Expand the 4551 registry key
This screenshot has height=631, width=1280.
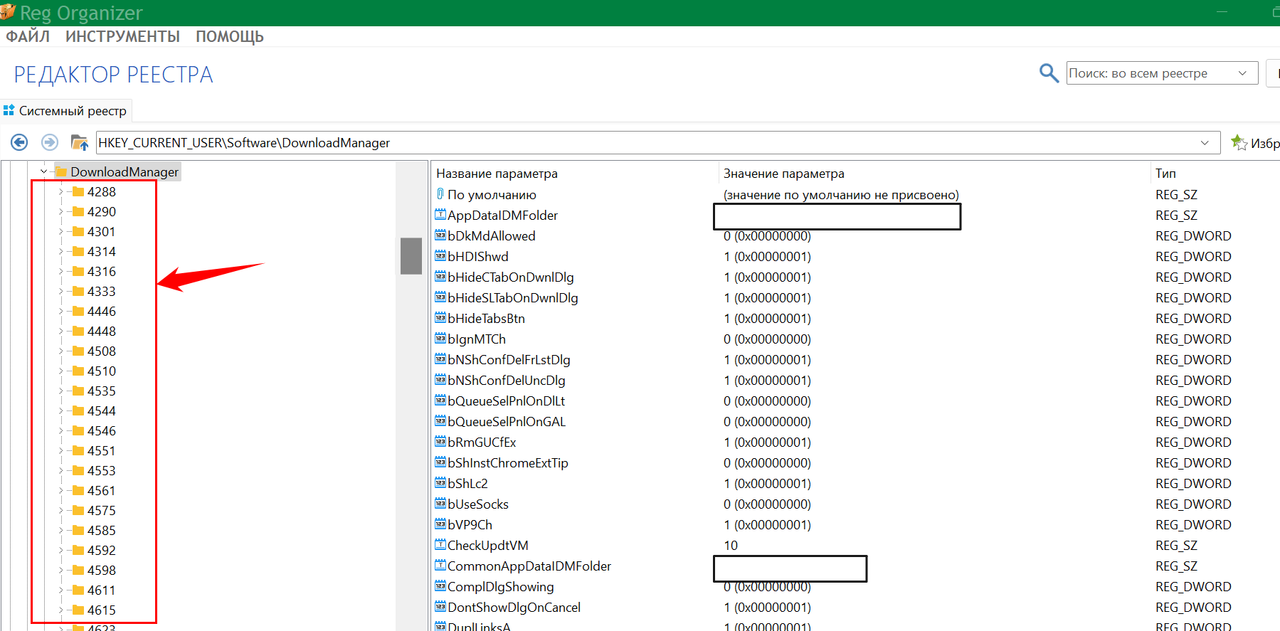[x=61, y=451]
